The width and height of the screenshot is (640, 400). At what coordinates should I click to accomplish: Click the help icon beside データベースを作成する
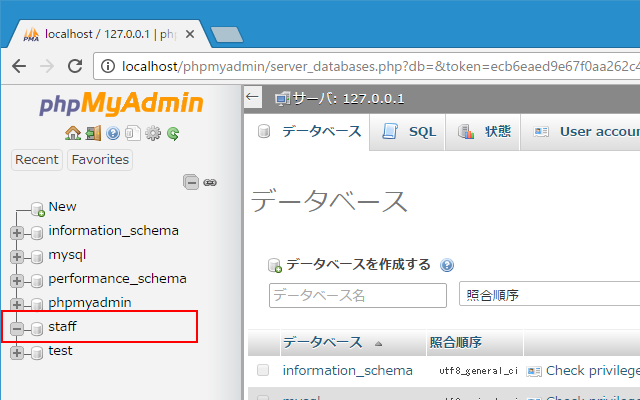[447, 265]
